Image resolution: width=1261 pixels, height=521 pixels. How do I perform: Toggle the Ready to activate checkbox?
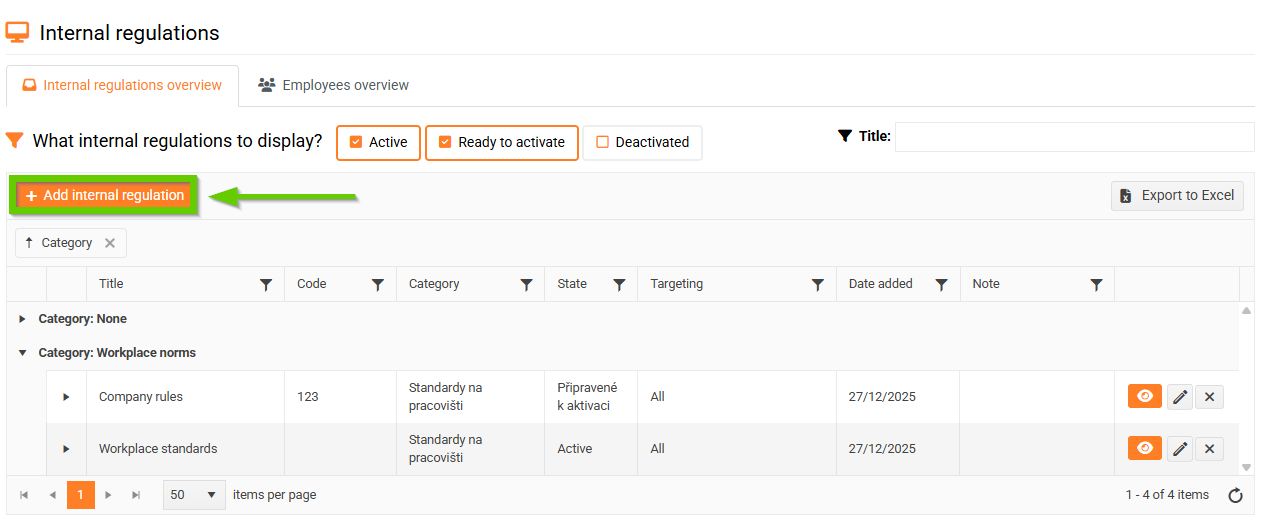(445, 142)
